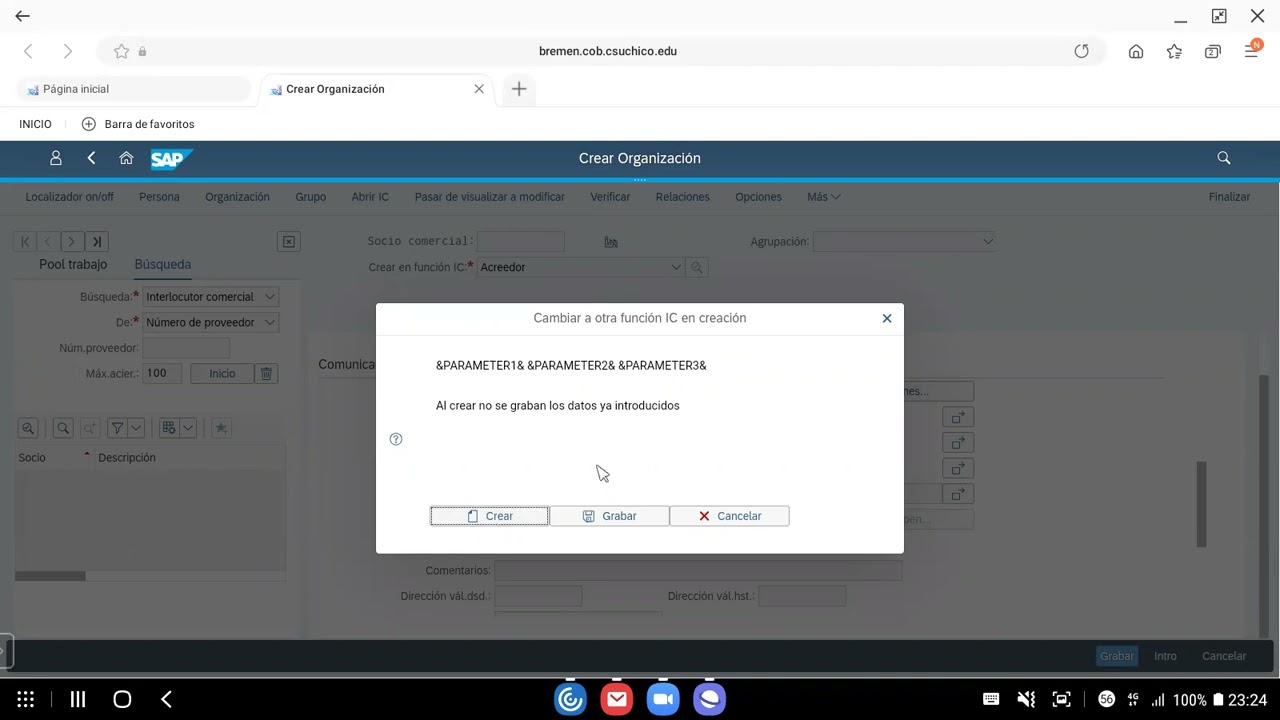Click Cancelar in the bottom footer bar
Image resolution: width=1280 pixels, height=720 pixels.
[1224, 656]
